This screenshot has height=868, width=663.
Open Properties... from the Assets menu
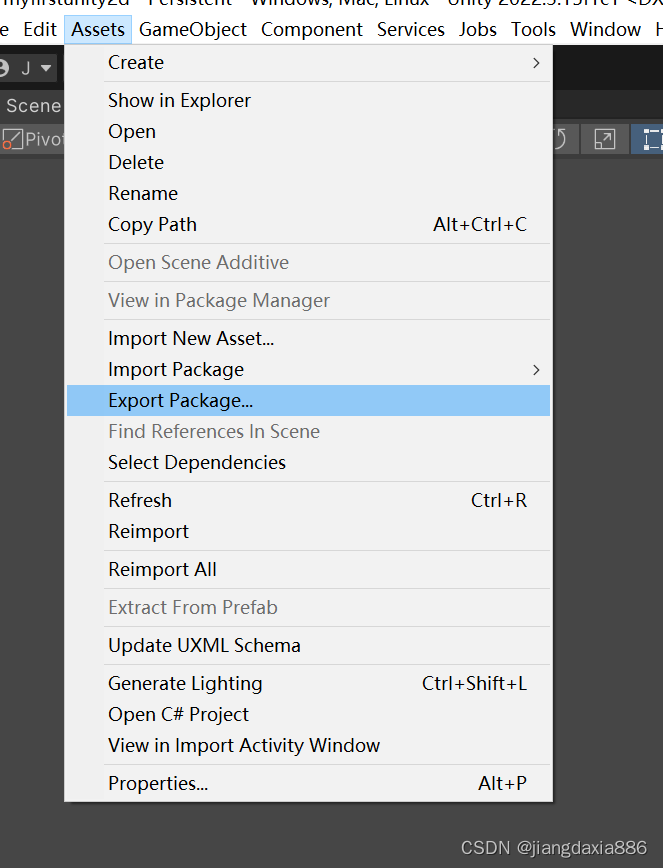[x=308, y=784]
